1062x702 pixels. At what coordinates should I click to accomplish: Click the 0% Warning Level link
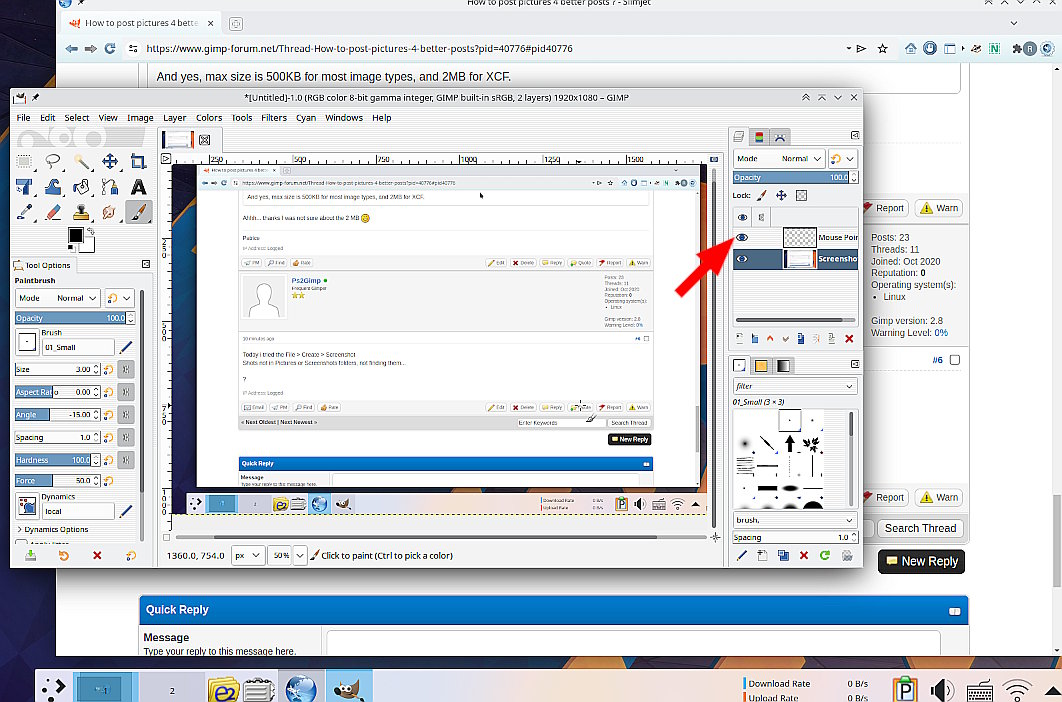point(941,333)
